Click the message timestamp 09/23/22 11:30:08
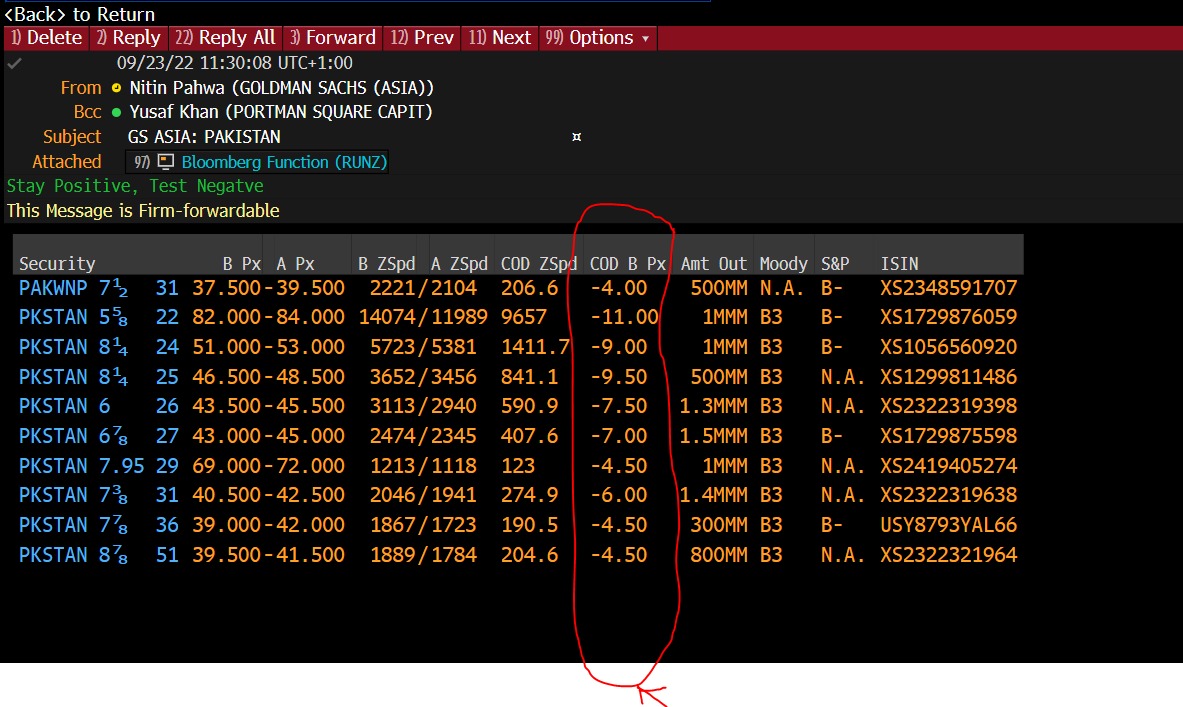This screenshot has height=707, width=1183. 235,63
